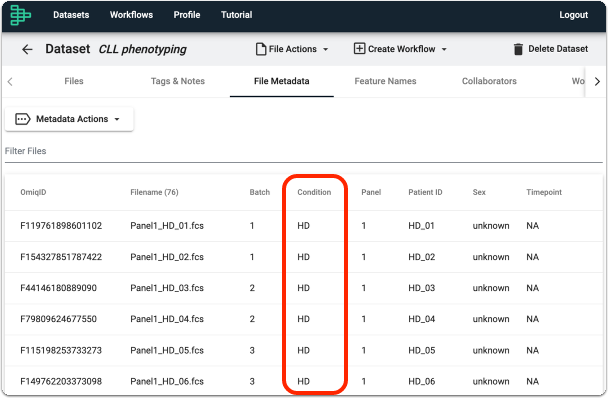Viewport: 608px width, 398px height.
Task: Select OmiqID F44146180889090
Action: [x=59, y=288]
